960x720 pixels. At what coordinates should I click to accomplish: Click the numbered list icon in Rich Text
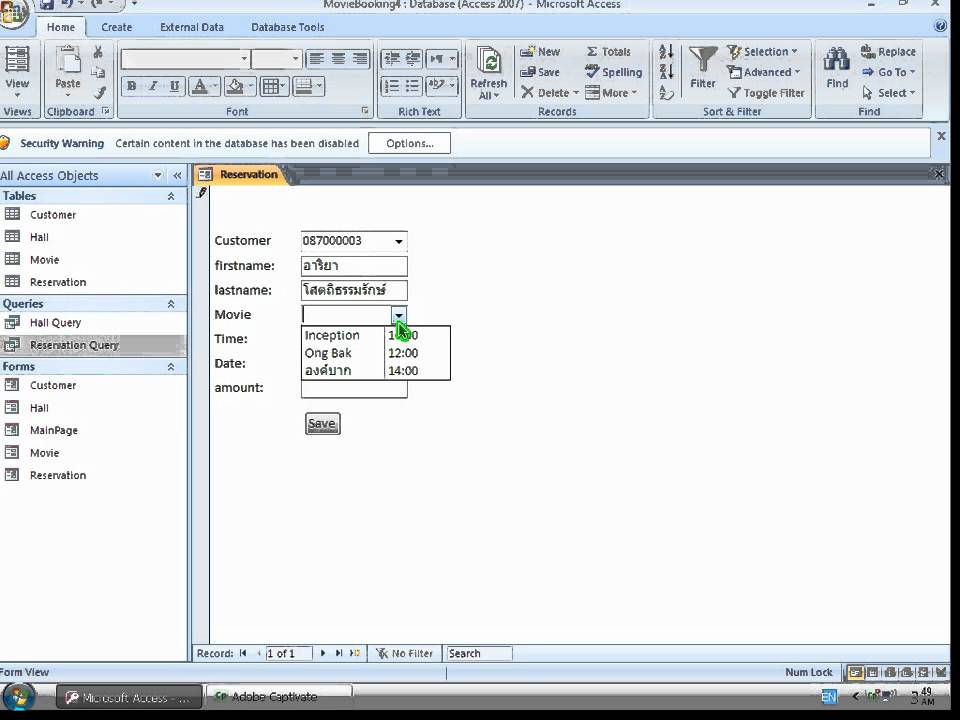click(x=391, y=86)
